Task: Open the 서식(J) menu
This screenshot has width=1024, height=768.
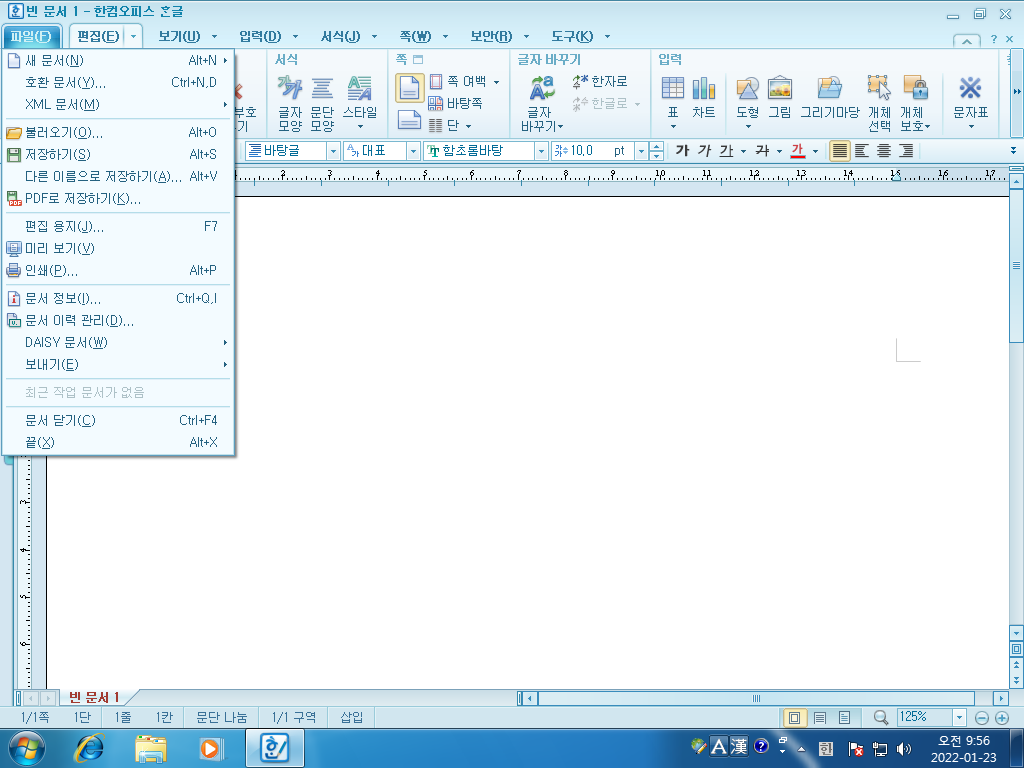Action: click(x=340, y=37)
